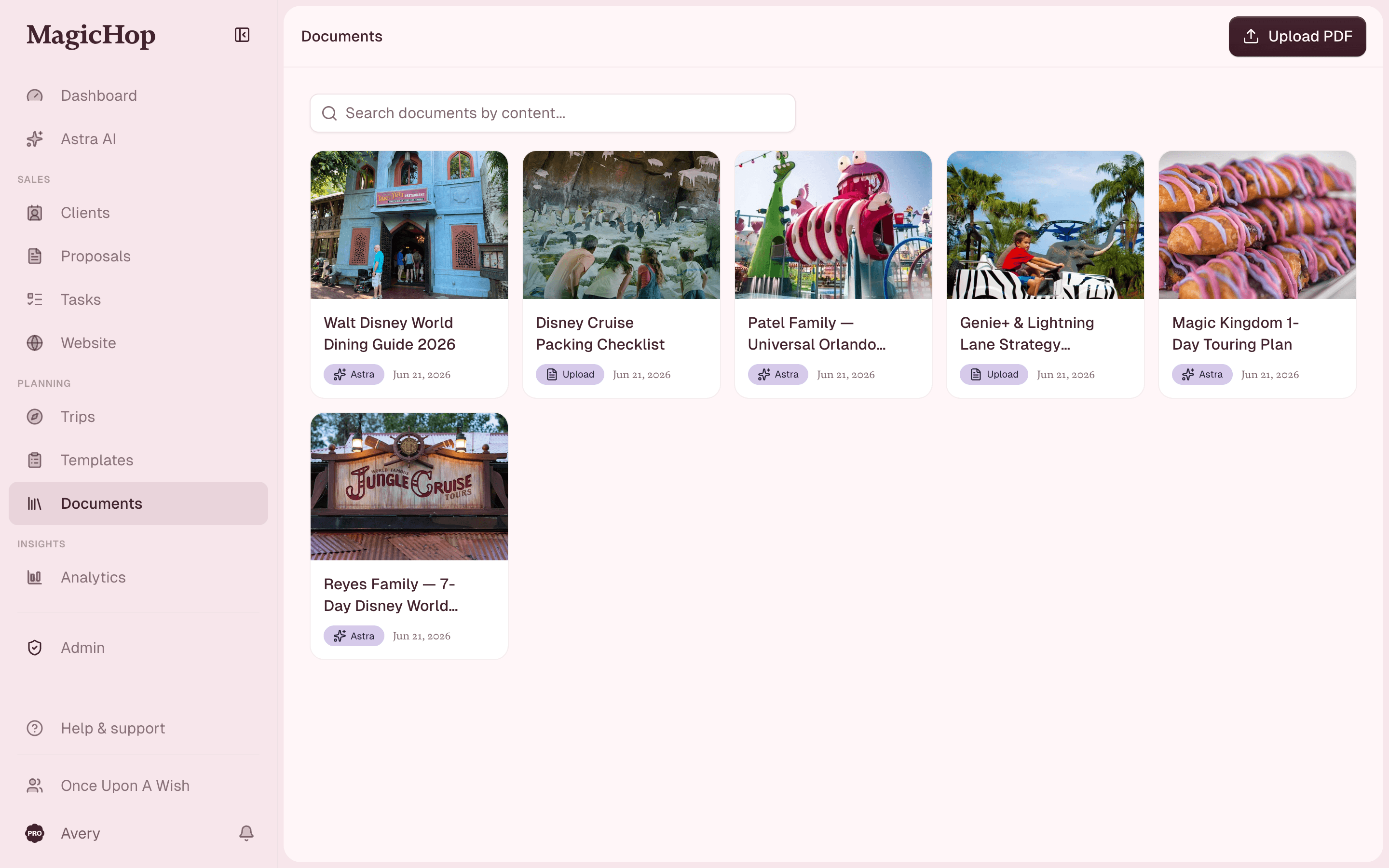Open Astra AI from sidebar

(138, 139)
